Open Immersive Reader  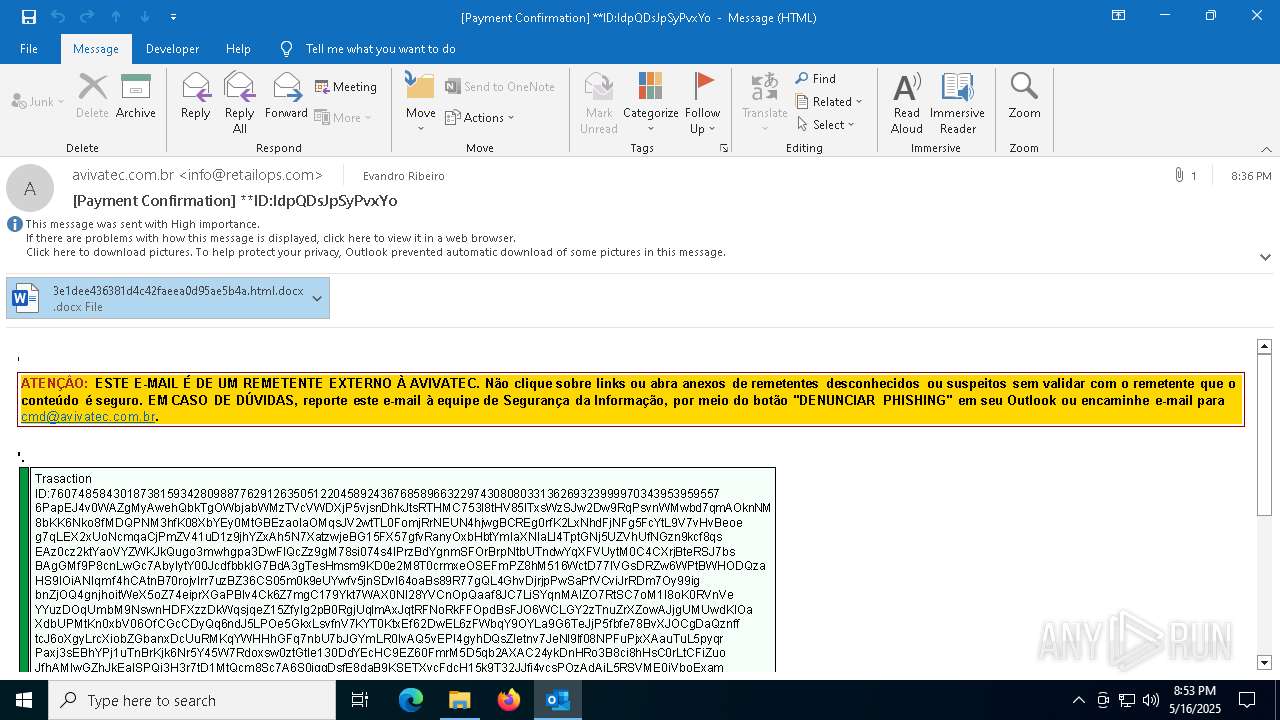[957, 103]
